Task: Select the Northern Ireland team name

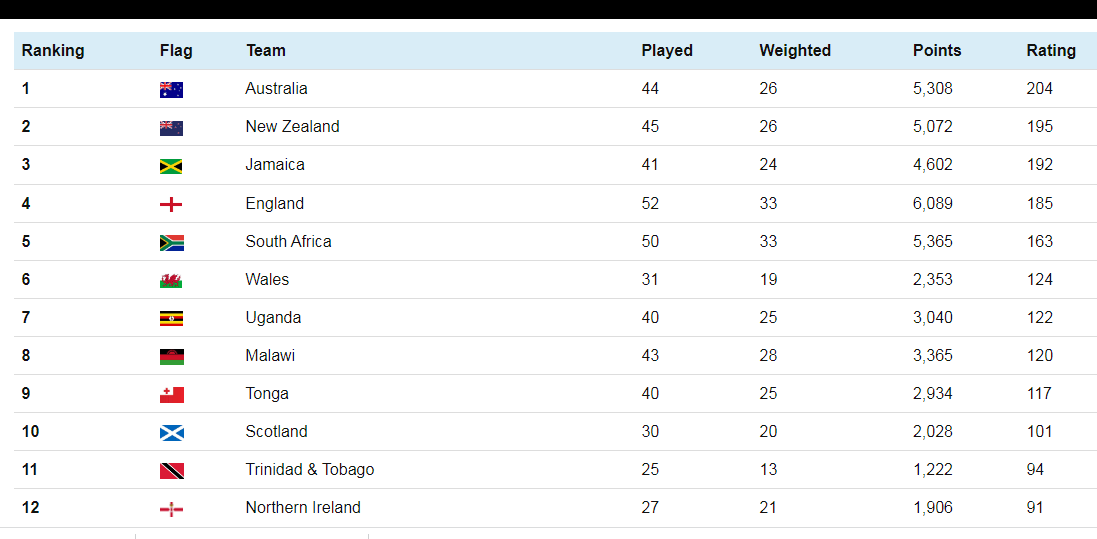Action: (x=303, y=508)
